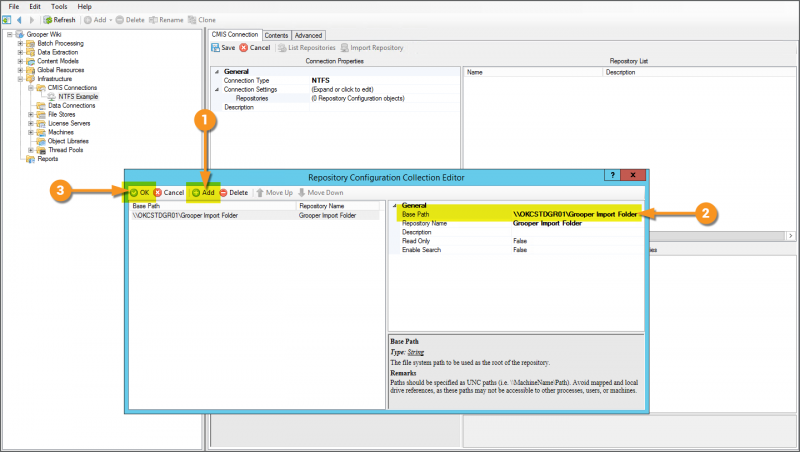Image resolution: width=800 pixels, height=452 pixels.
Task: Select the File Stores node
Action: click(x=62, y=114)
